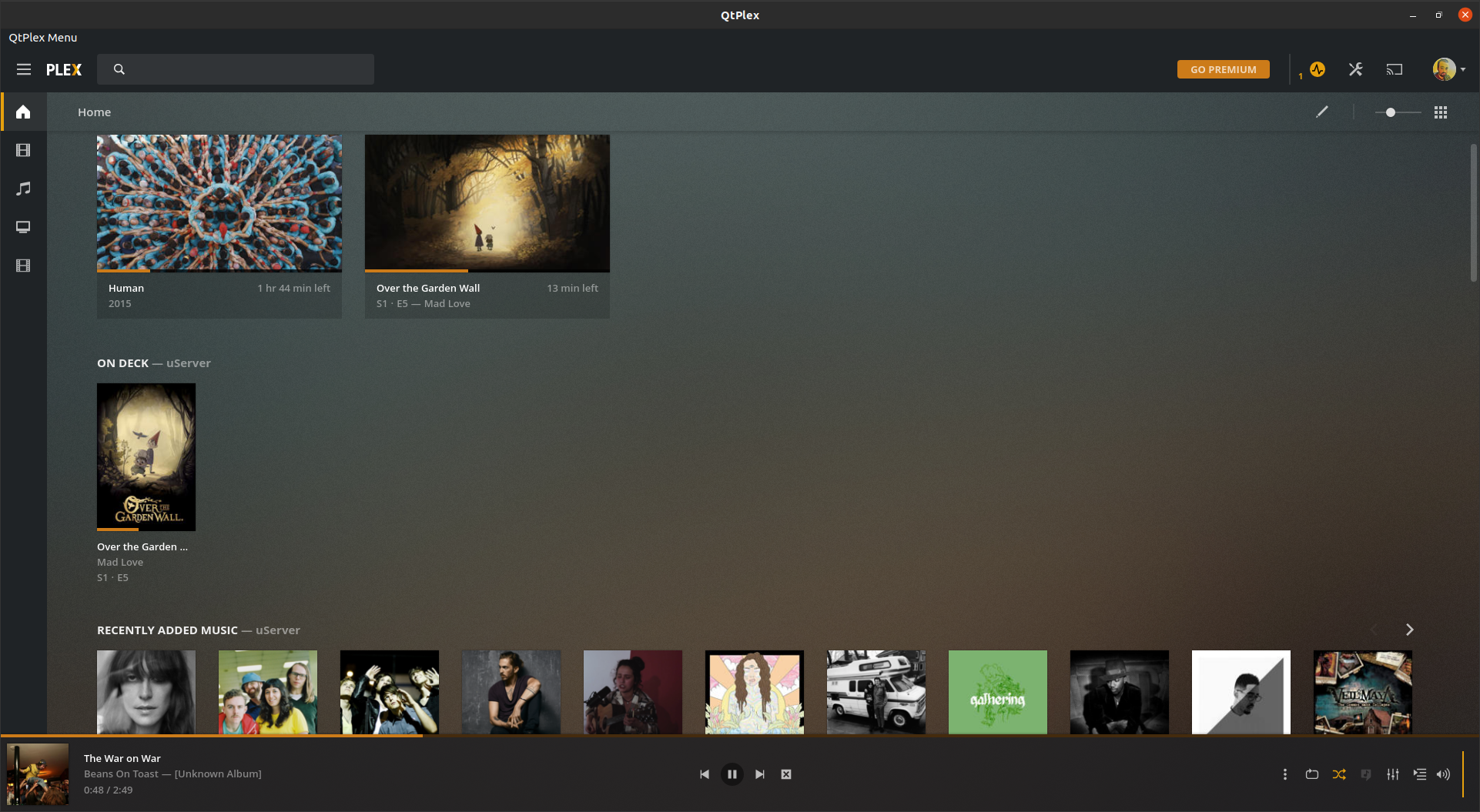The height and width of the screenshot is (812, 1480).
Task: Open the Over the Garden Wall landscape thumbnail
Action: [x=487, y=203]
